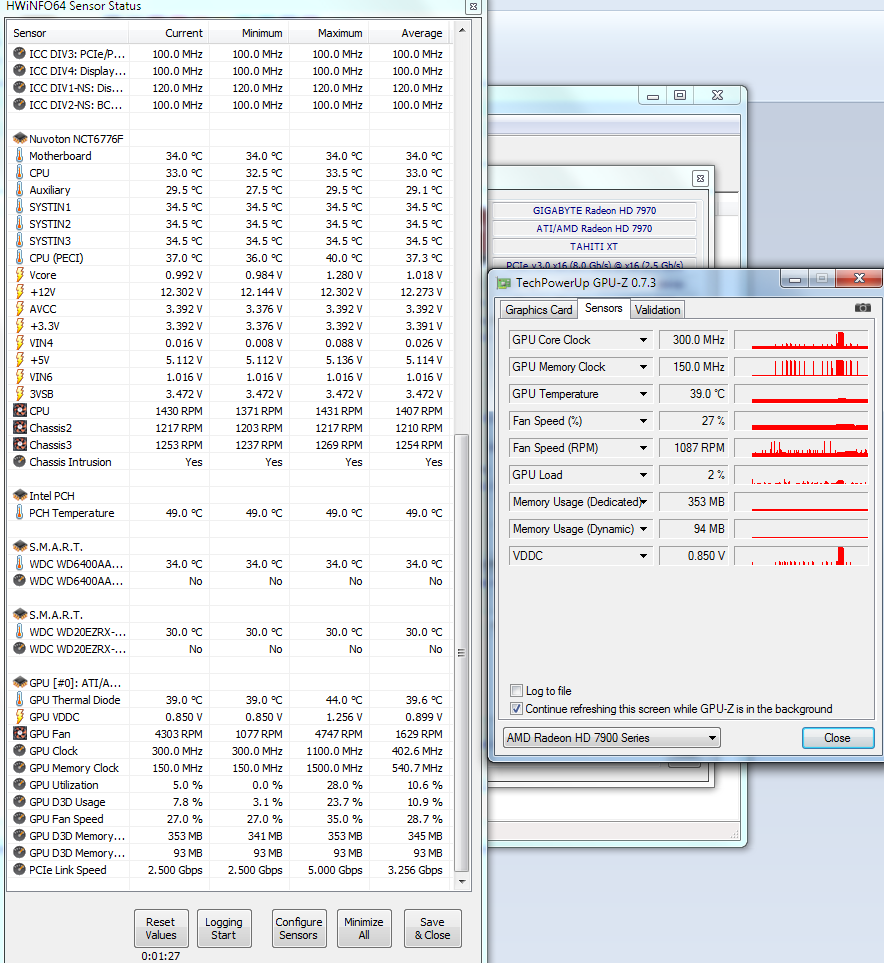The image size is (884, 963).
Task: Click the GPU Utilization icon
Action: [x=20, y=785]
